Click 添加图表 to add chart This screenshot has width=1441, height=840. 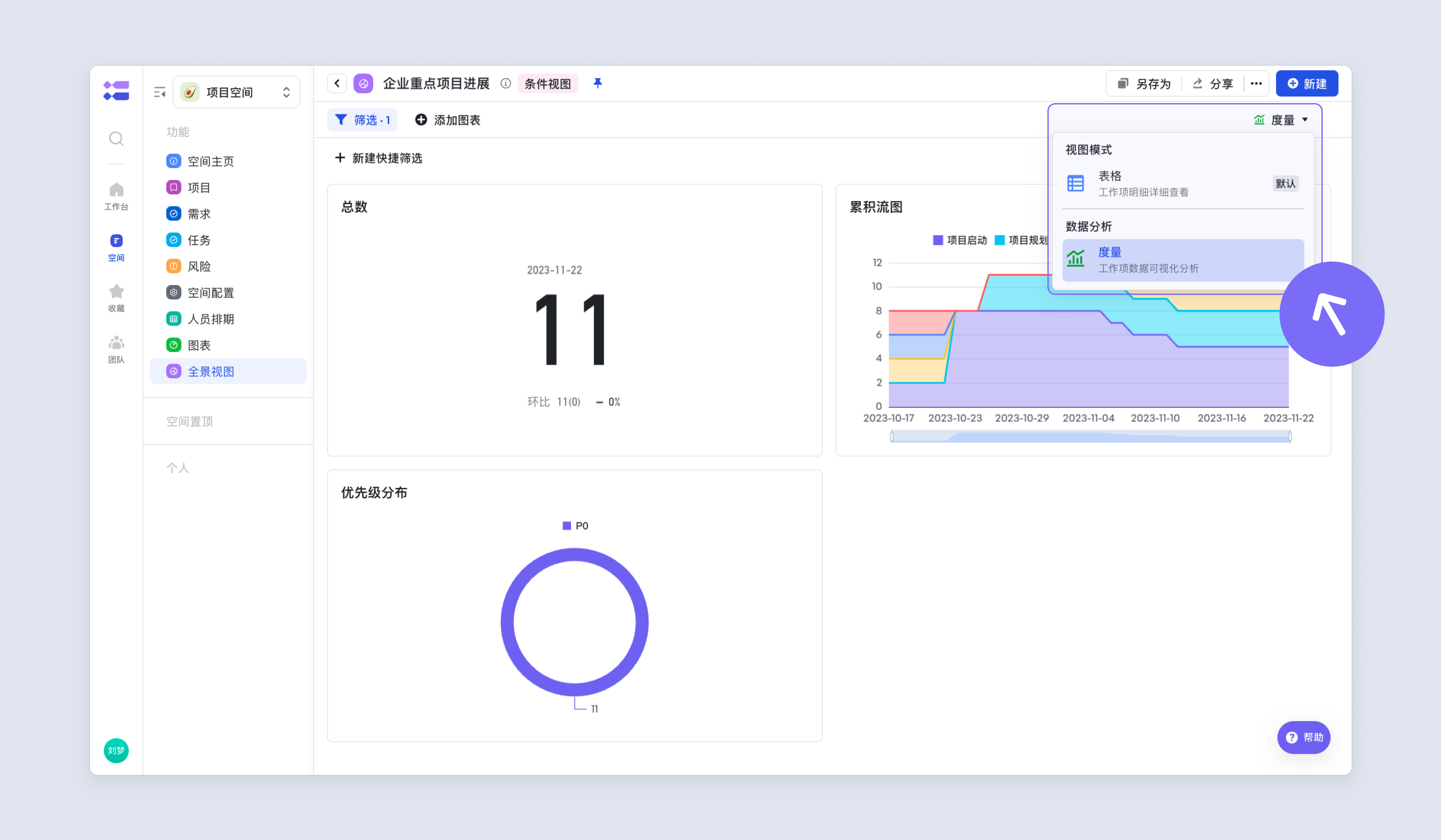[448, 120]
